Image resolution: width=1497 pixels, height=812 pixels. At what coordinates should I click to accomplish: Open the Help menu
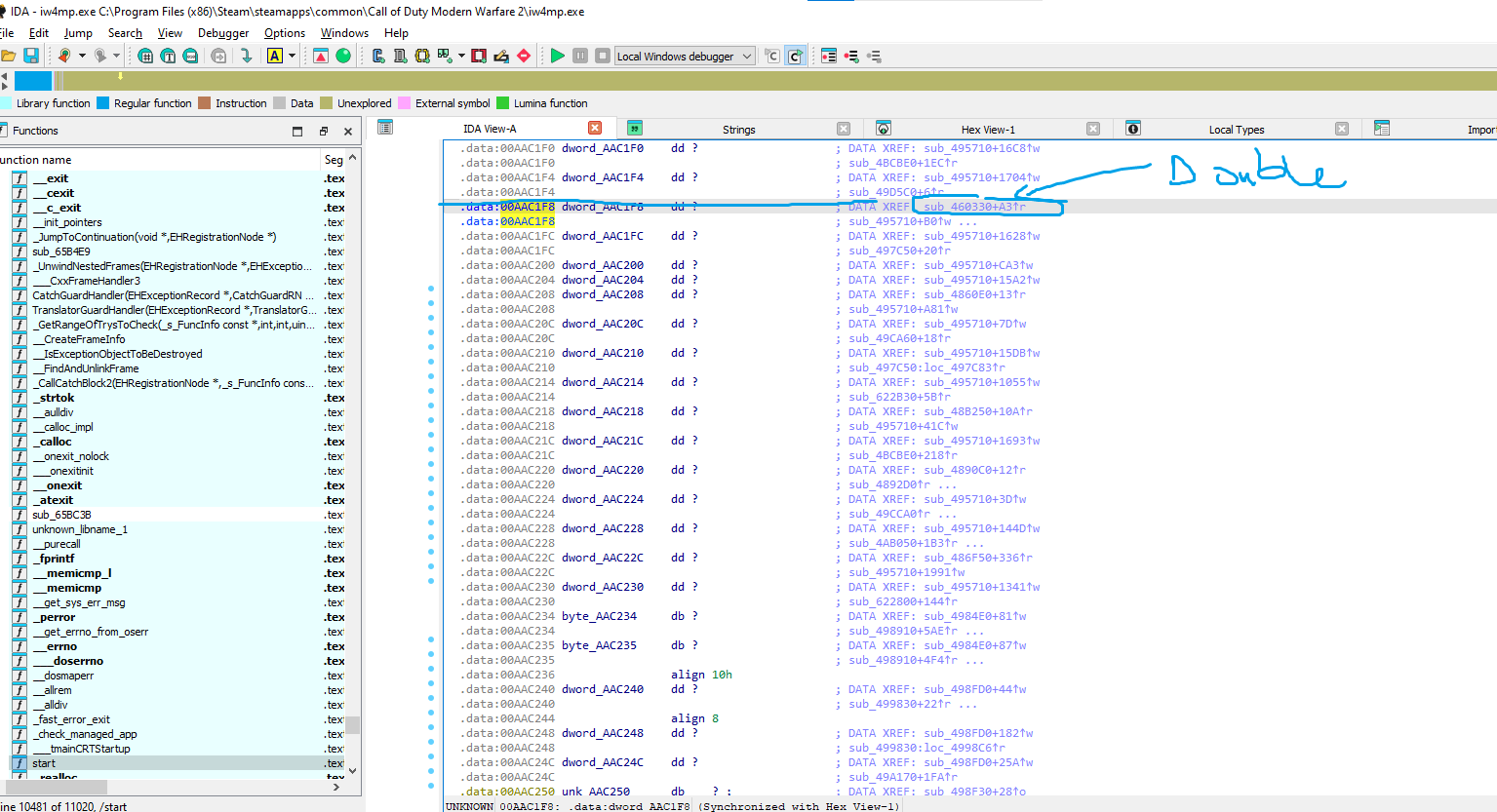396,33
